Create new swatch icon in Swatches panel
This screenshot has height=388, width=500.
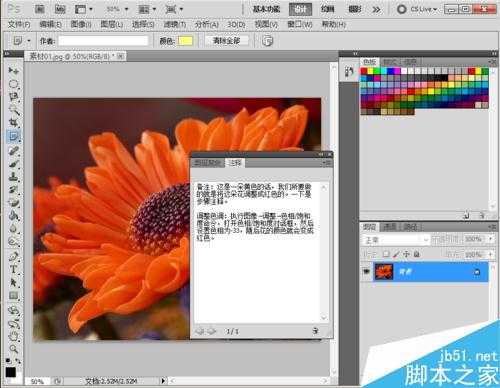coord(467,216)
